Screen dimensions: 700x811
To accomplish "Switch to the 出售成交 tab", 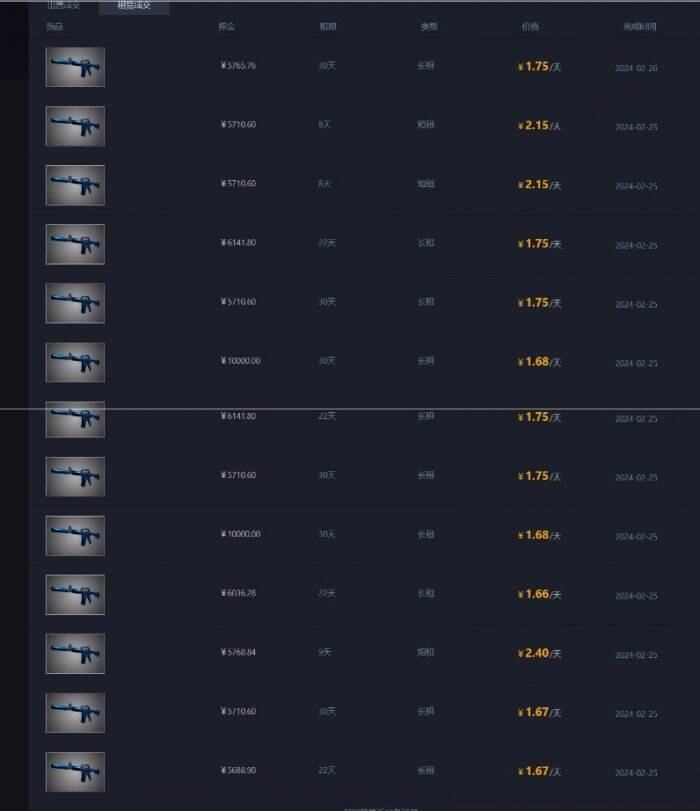I will (x=64, y=5).
